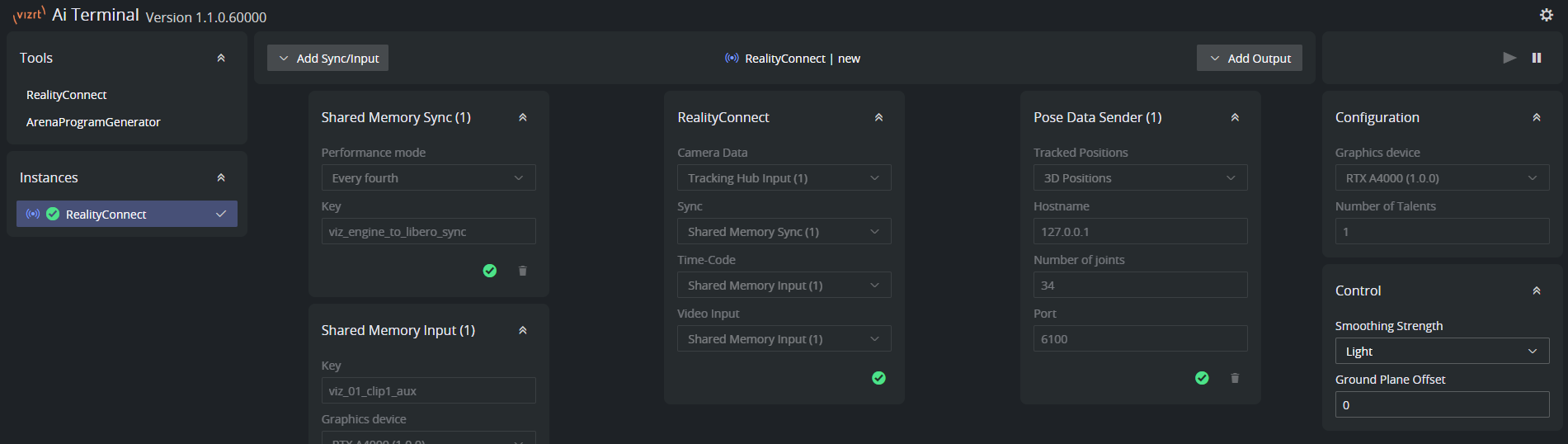
Task: Click green status check in Pose Data Sender
Action: tap(1202, 378)
